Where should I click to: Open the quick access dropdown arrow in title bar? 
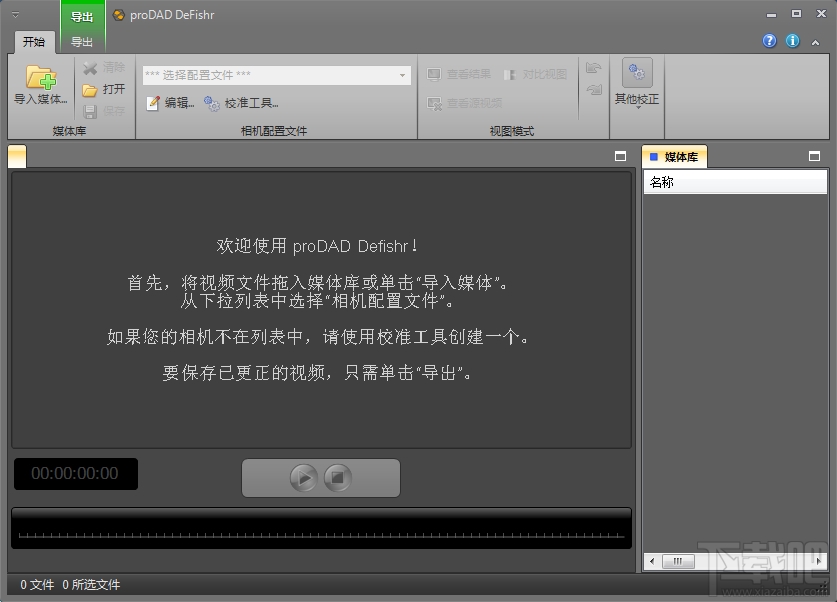pyautogui.click(x=15, y=15)
